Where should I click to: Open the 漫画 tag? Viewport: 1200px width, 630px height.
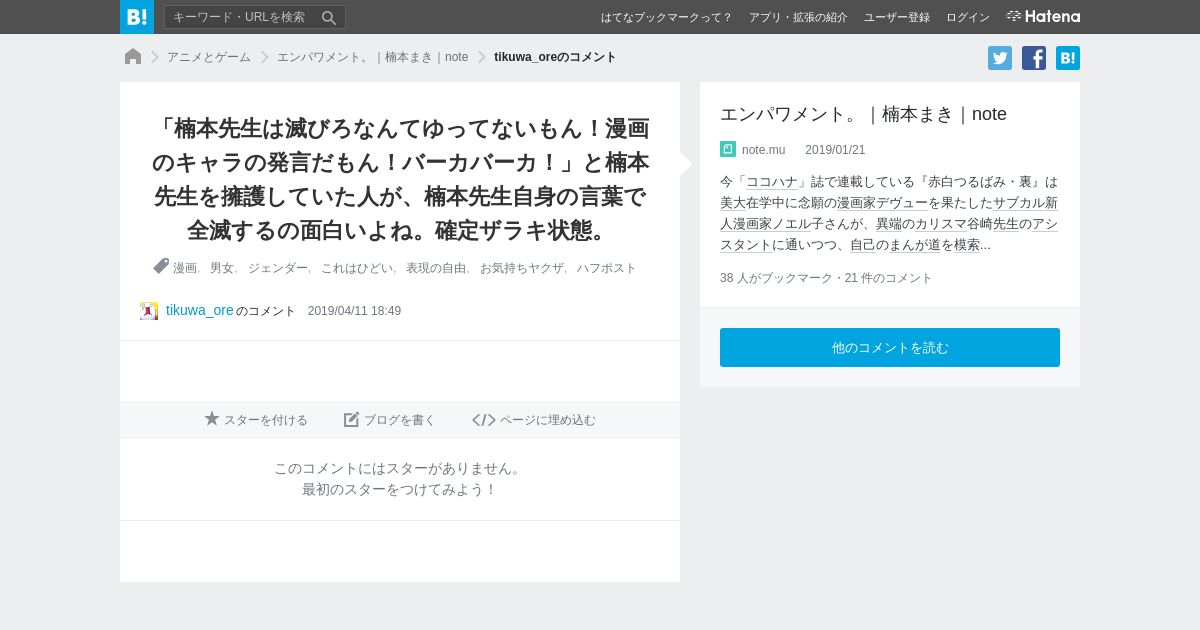tap(185, 268)
